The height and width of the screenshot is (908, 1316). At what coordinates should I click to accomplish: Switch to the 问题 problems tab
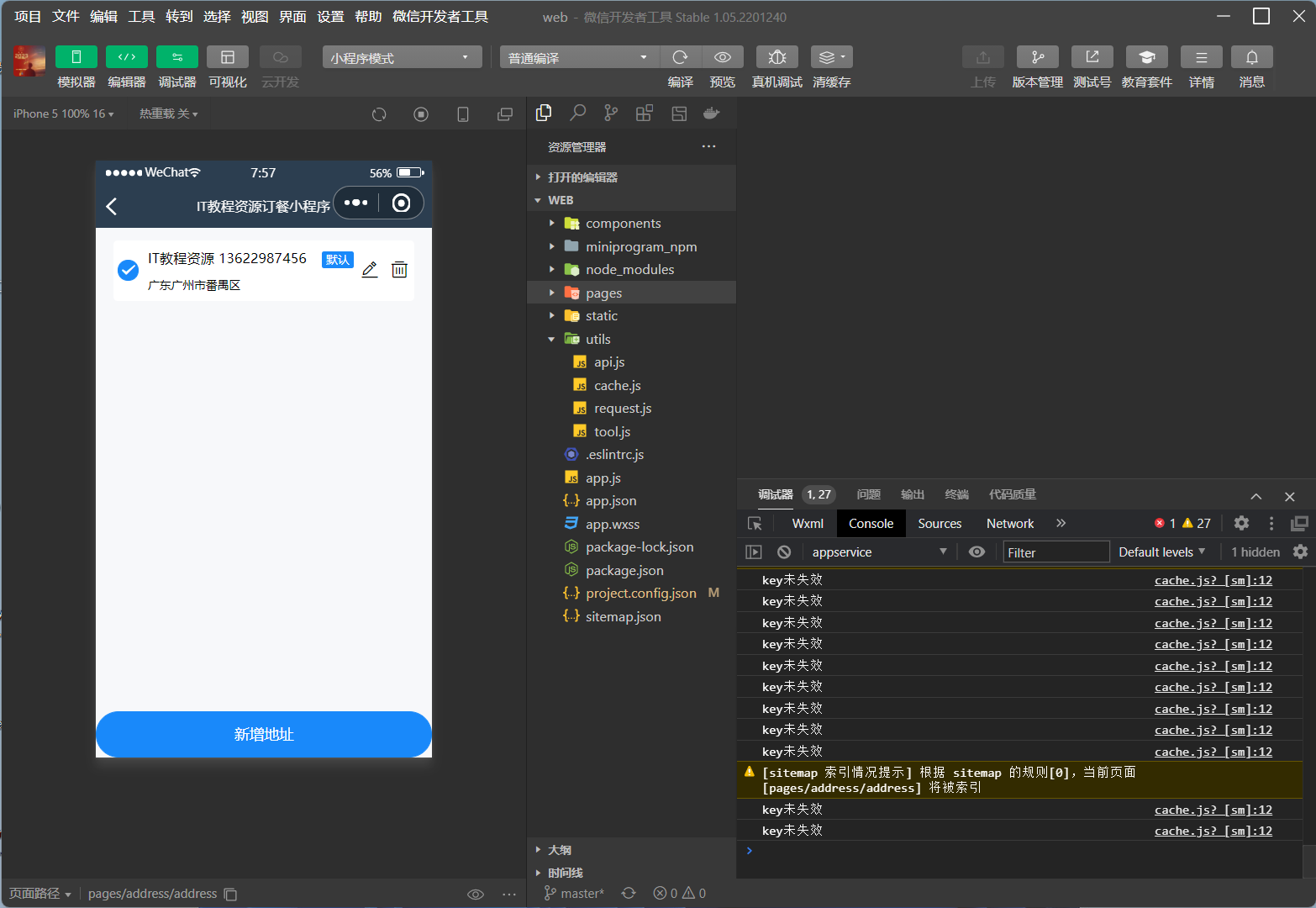868,494
